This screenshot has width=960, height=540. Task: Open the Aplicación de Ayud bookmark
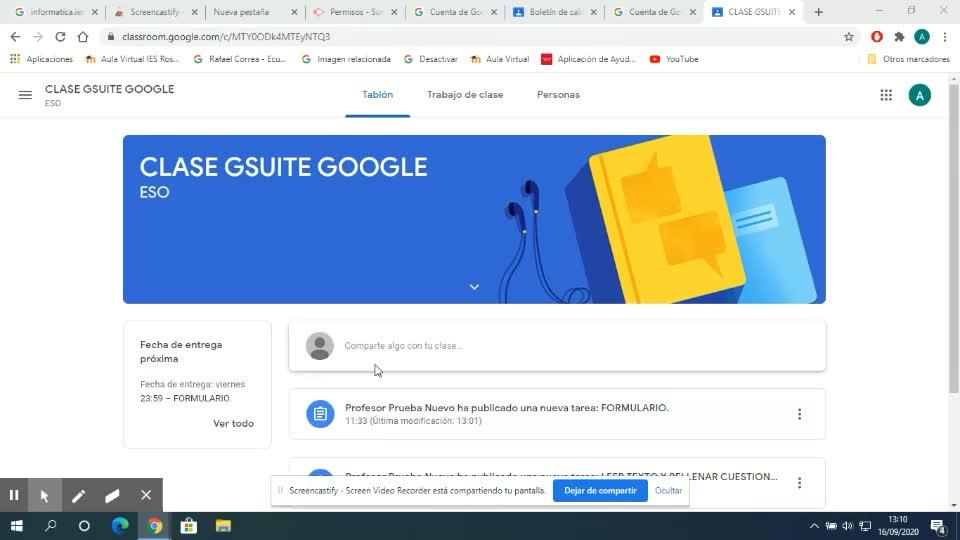[589, 59]
